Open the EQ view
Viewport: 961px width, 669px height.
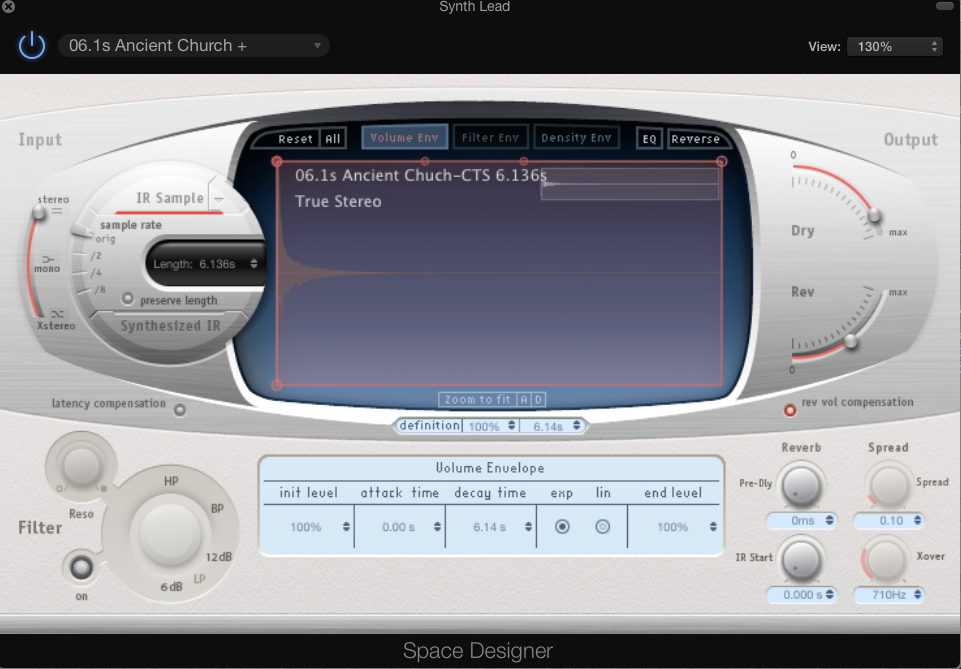[650, 139]
